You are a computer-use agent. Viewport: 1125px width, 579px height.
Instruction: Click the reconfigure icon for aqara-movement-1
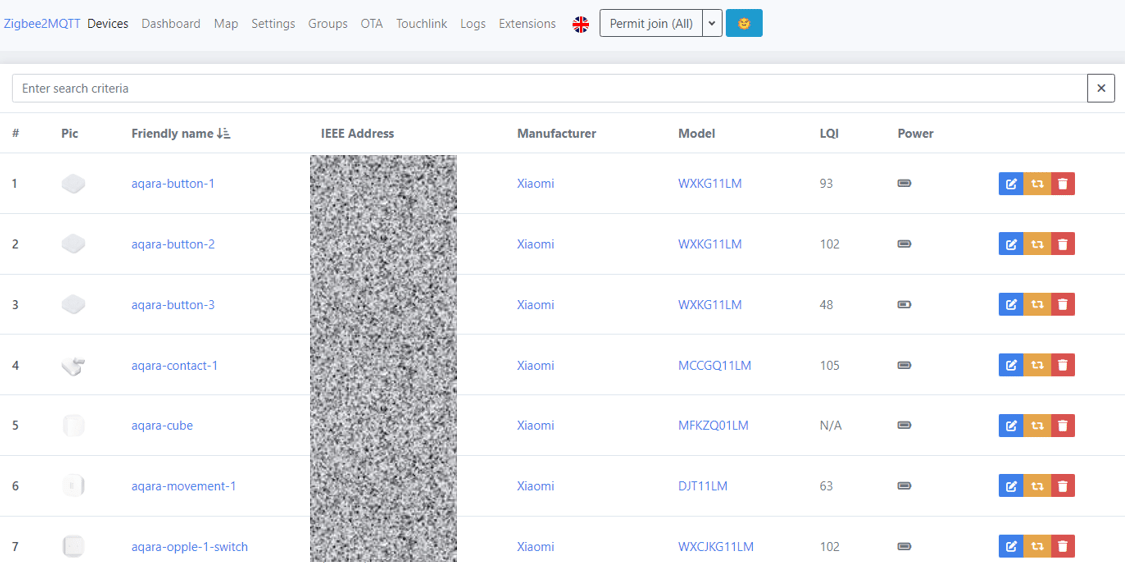[x=1037, y=486]
